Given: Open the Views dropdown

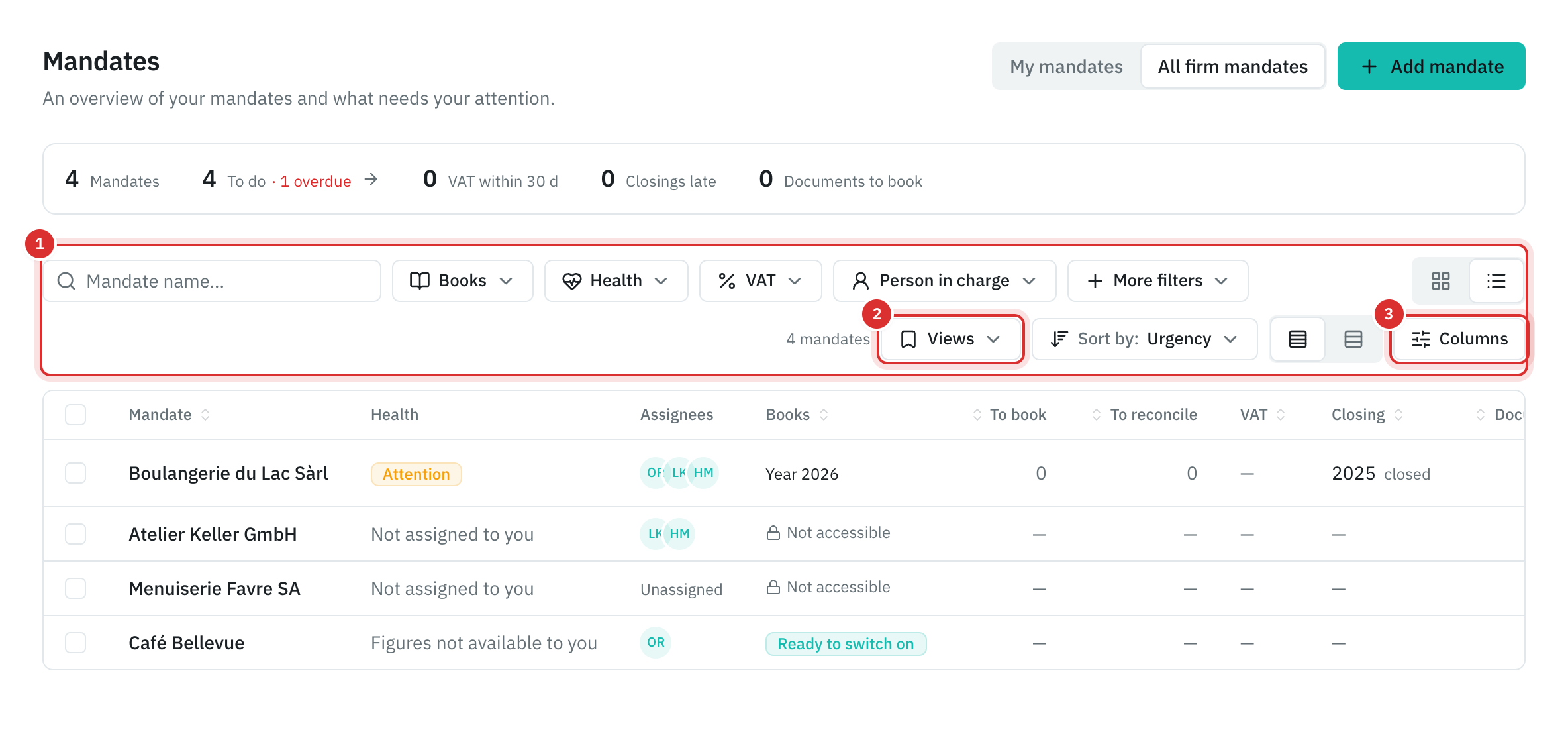Looking at the screenshot, I should pos(950,339).
